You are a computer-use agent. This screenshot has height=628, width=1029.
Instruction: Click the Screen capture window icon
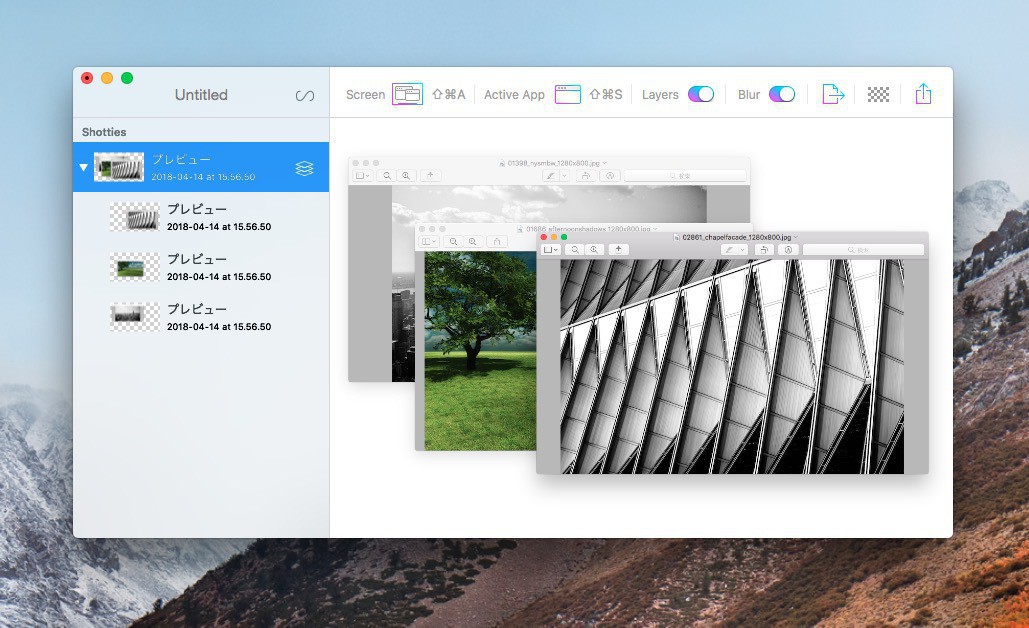(407, 94)
